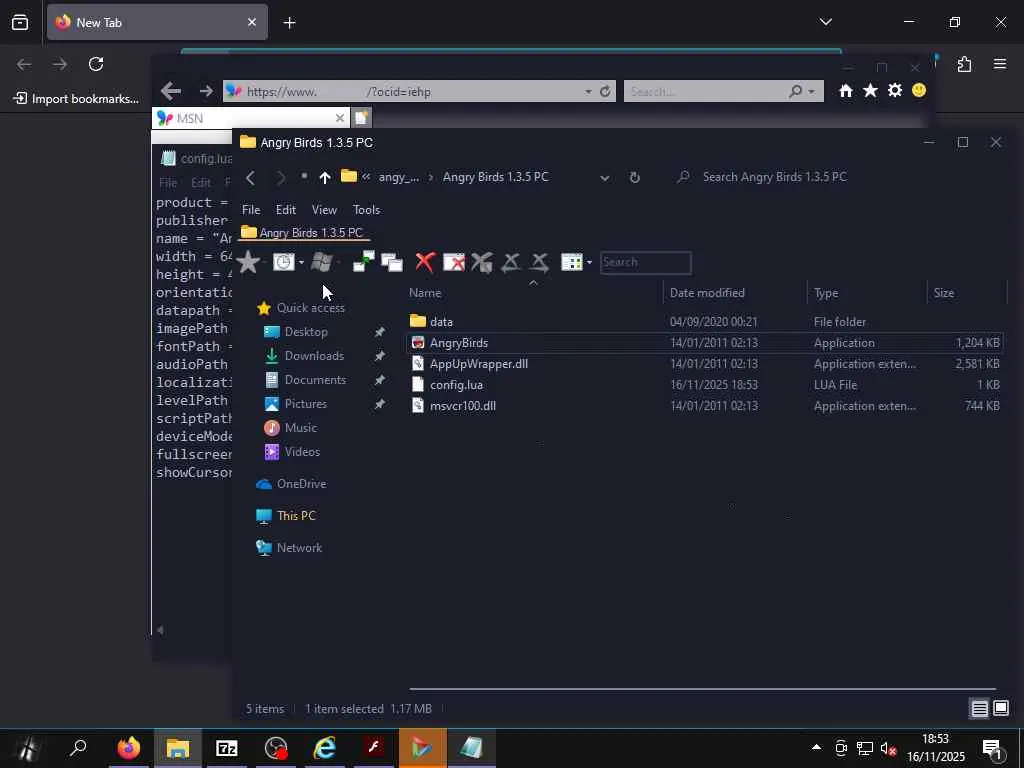The width and height of the screenshot is (1024, 768).
Task: Select the Angry Birds 1.3.5 PC folder tab
Action: coord(303,232)
